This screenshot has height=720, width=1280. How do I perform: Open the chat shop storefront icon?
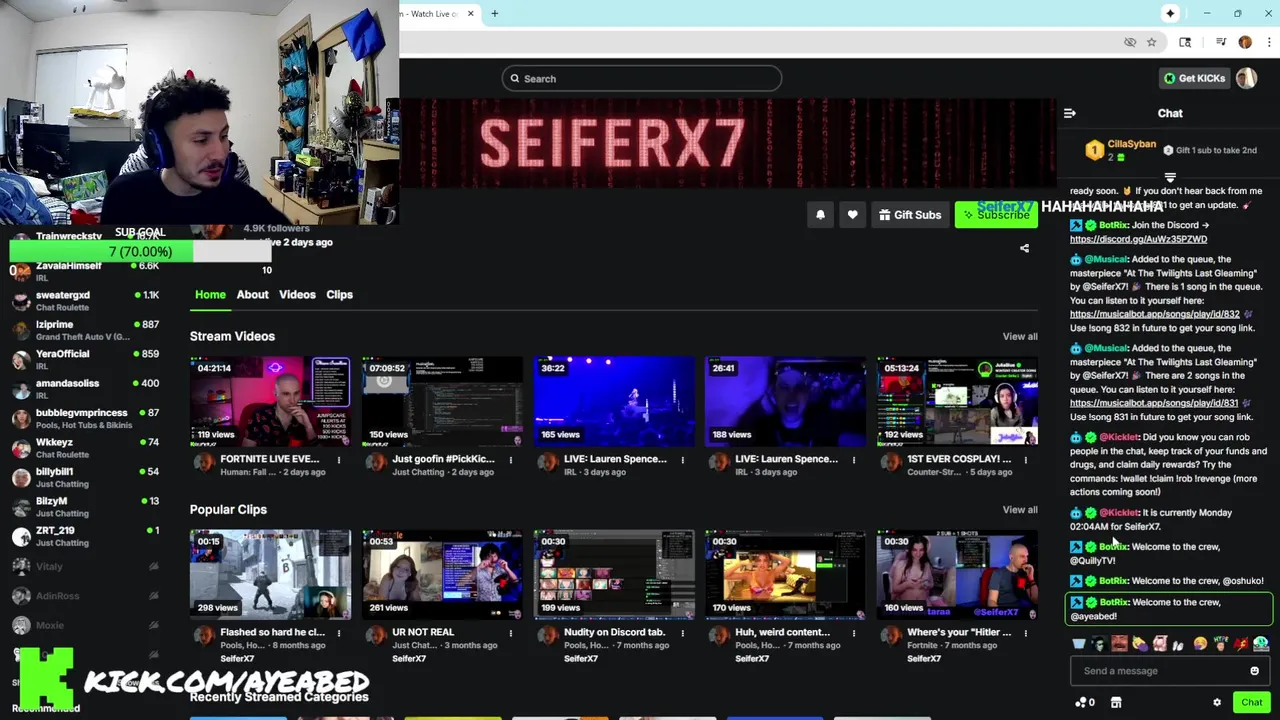click(1116, 703)
